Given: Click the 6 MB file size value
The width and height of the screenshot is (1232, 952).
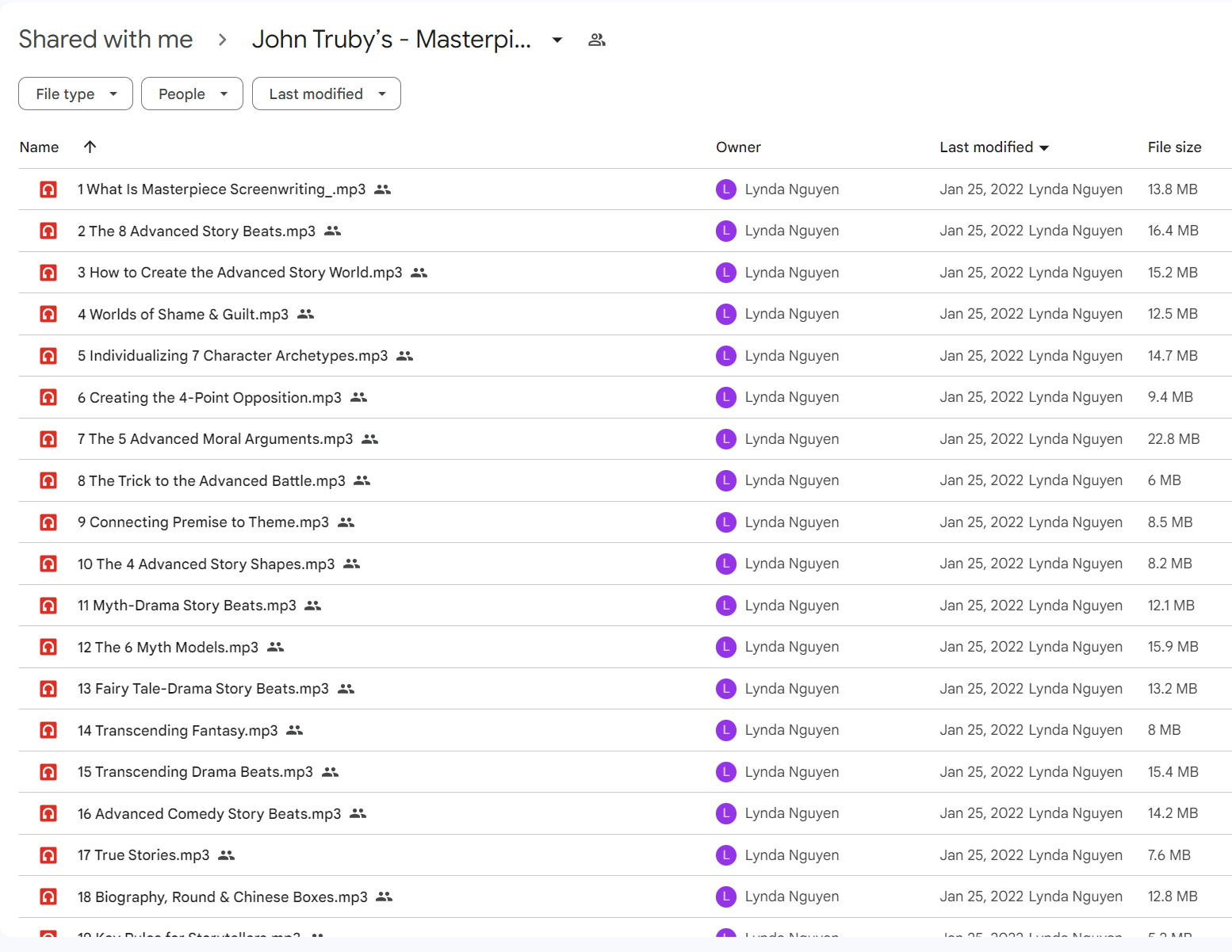Looking at the screenshot, I should (1164, 480).
